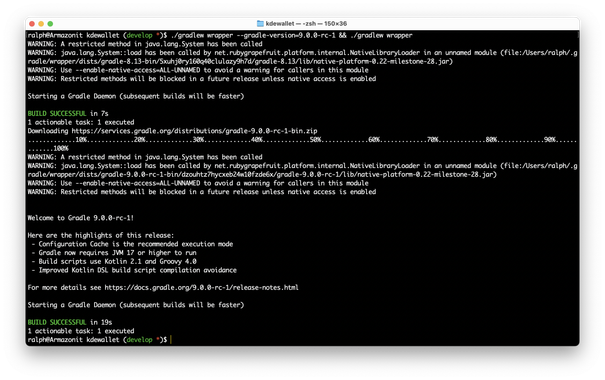605x380 pixels.
Task: Click 'Gradle now requires JVM 17 or higher' line
Action: [117, 253]
